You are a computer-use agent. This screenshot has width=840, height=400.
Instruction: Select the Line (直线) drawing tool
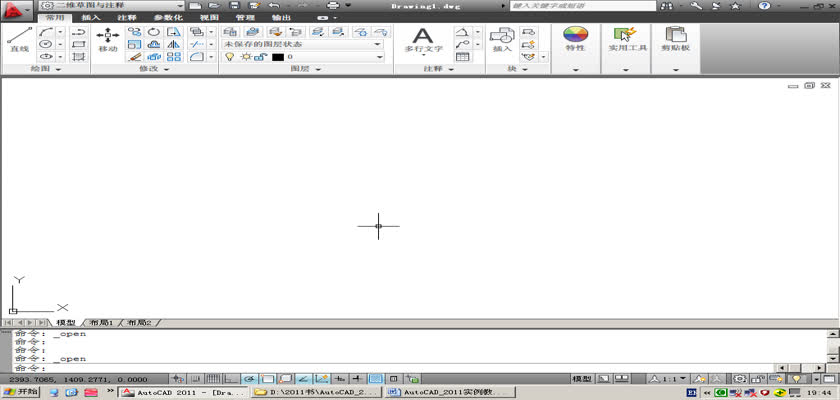[19, 40]
